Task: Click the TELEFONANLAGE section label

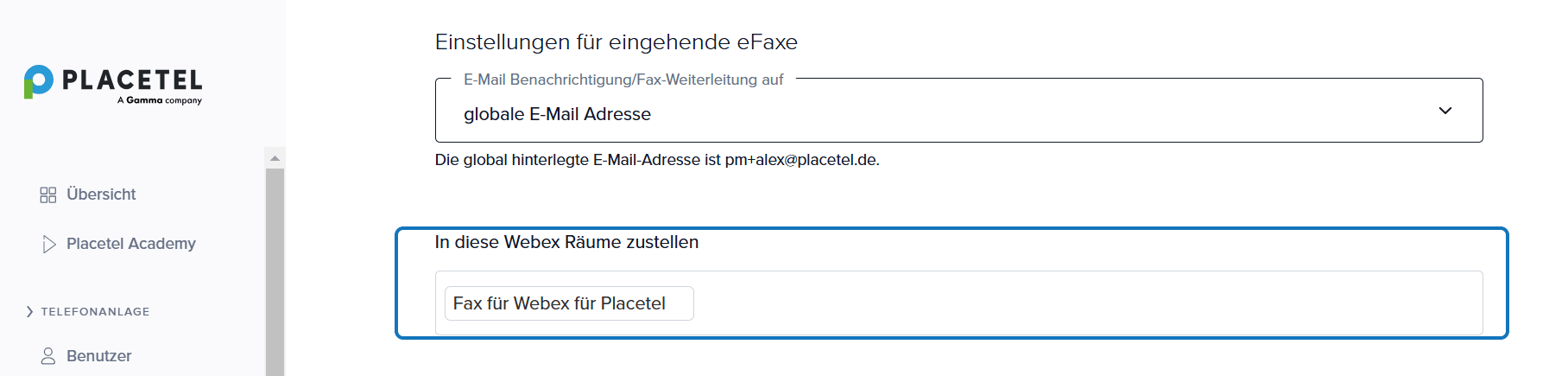Action: click(95, 311)
